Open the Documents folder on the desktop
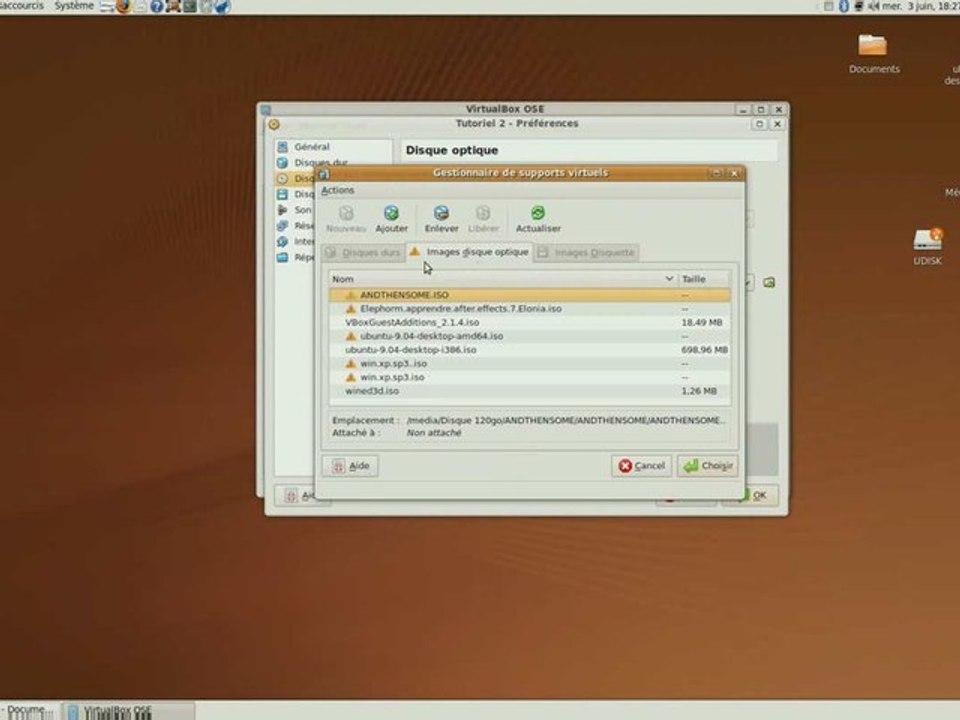Screen dimensions: 960x720 874,54
